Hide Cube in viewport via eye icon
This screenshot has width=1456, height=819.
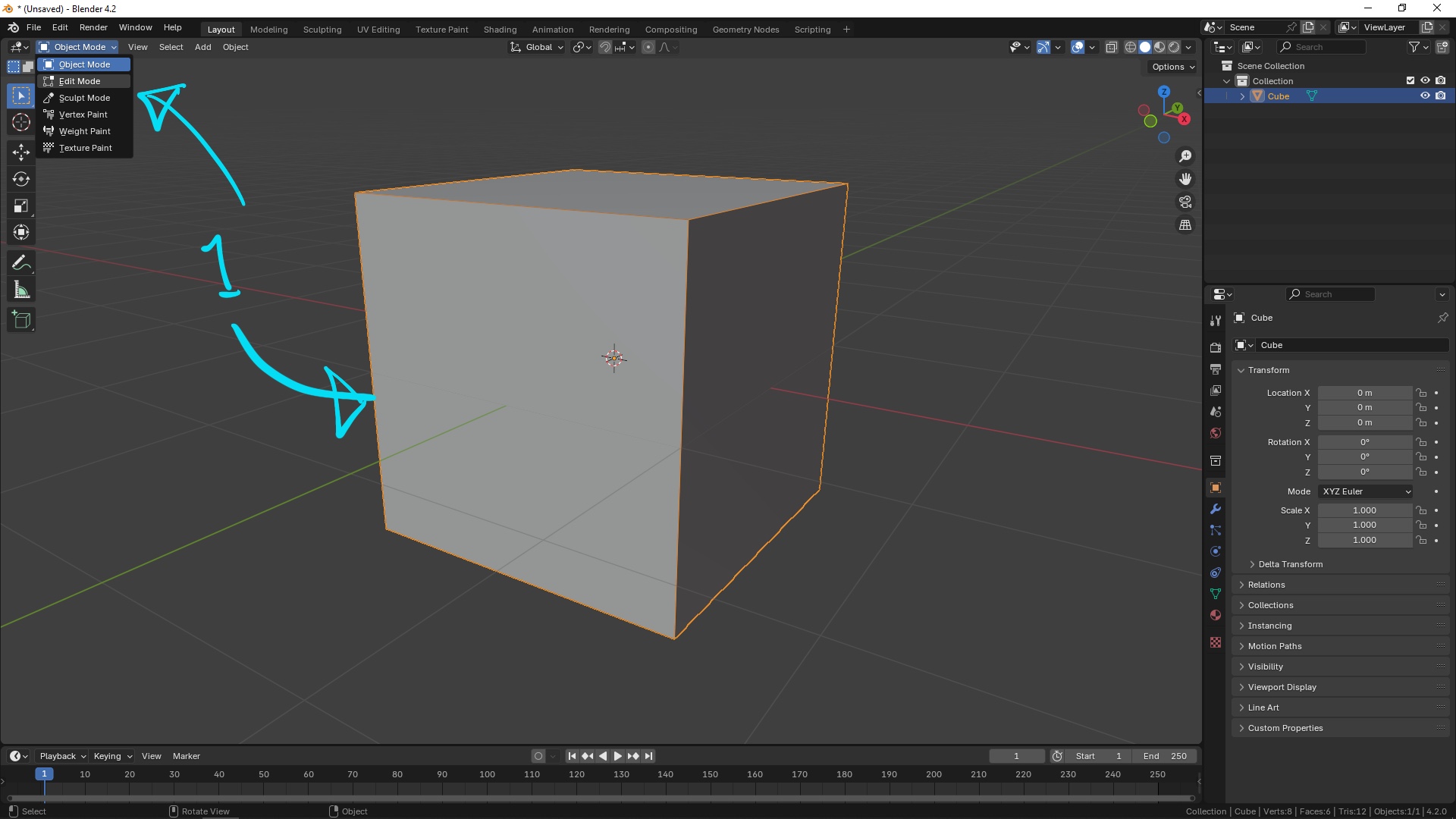click(1425, 96)
